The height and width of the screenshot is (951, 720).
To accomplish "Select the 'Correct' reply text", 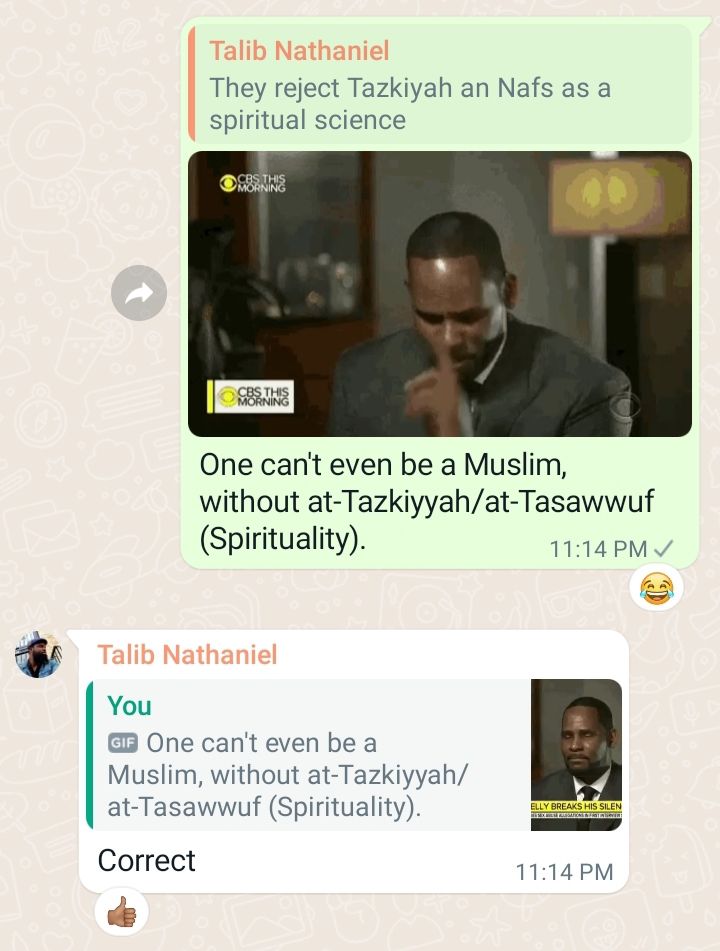I will point(147,861).
